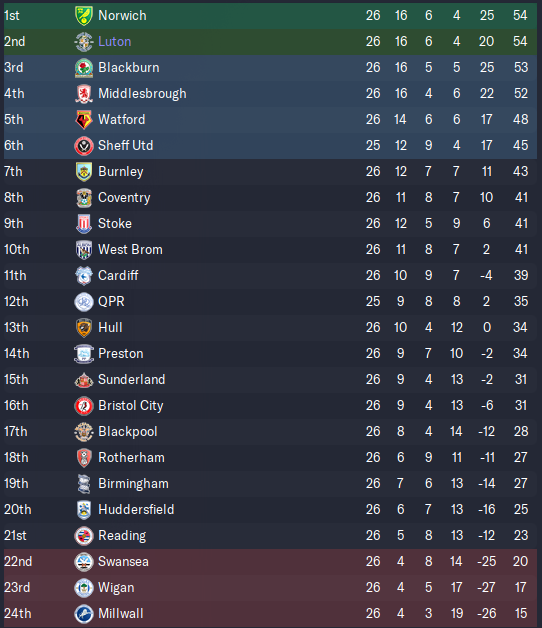
Task: Open the Coventry badge icon
Action: [x=84, y=198]
